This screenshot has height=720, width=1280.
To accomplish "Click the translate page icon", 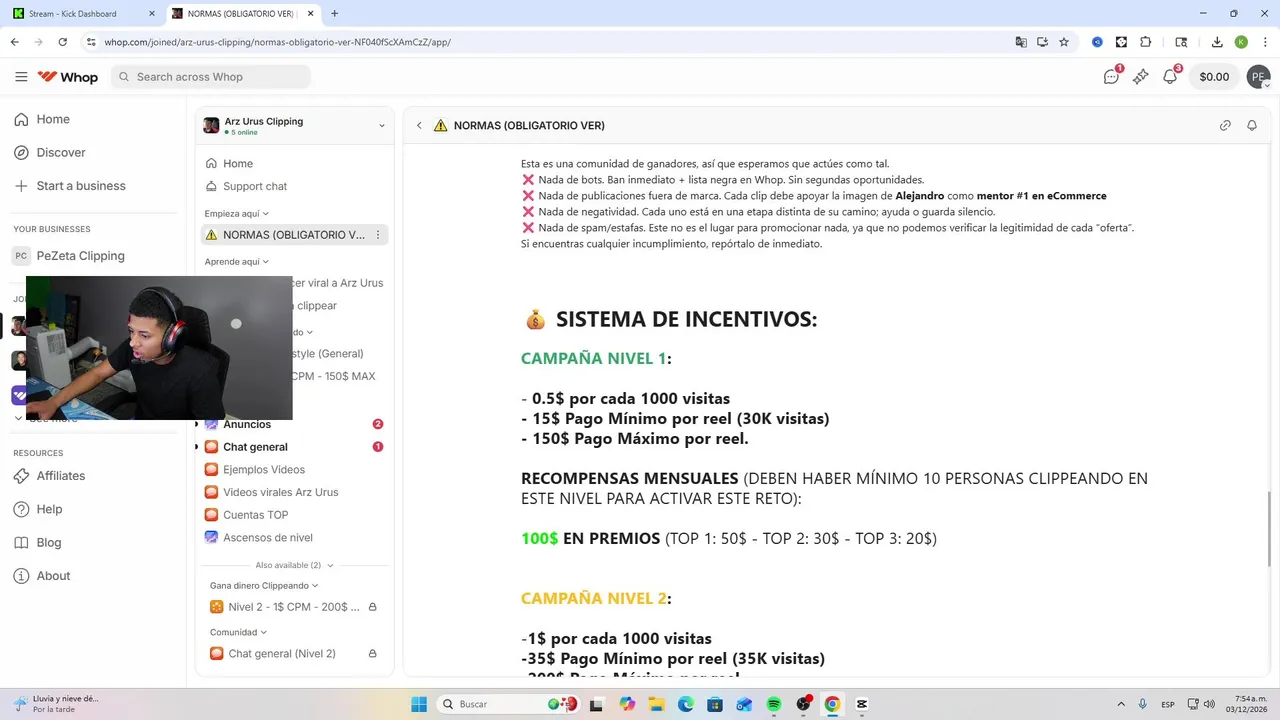I will click(1020, 42).
